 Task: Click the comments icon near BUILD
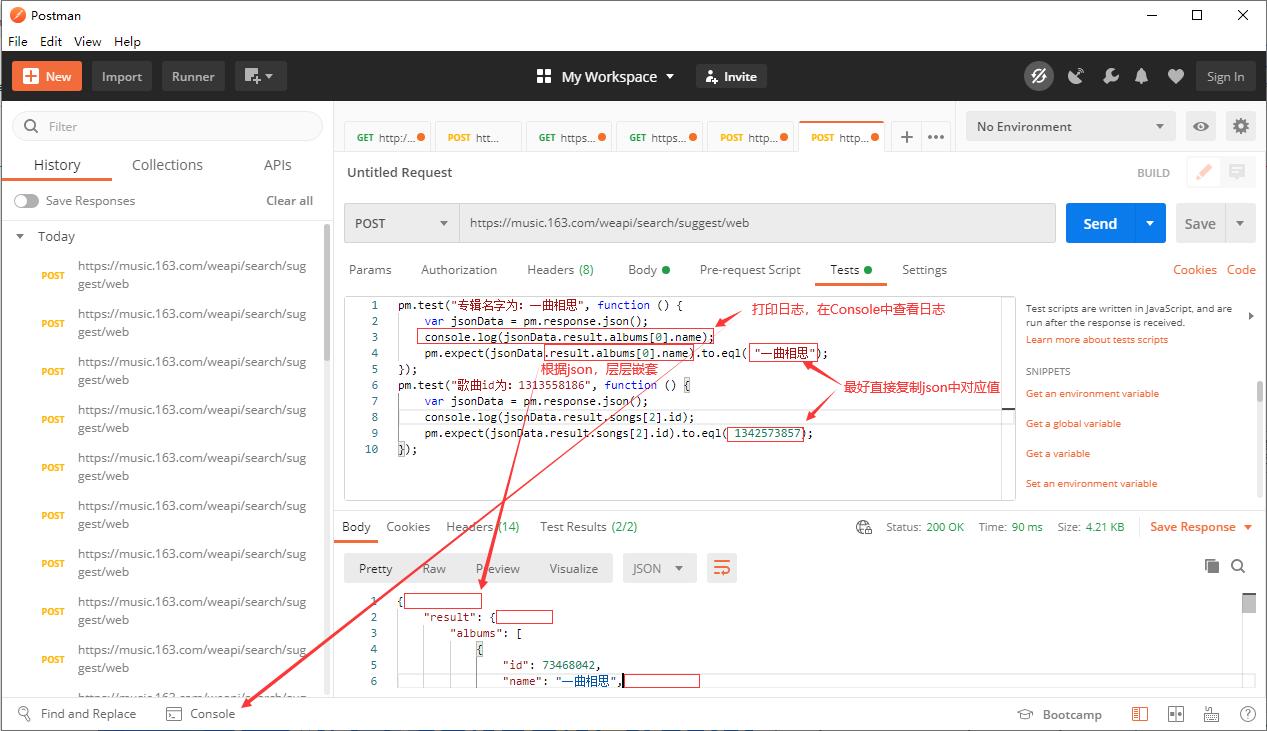(x=1237, y=172)
